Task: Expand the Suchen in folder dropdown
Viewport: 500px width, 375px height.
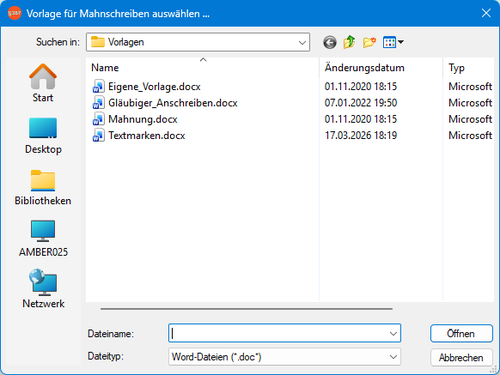Action: (x=302, y=42)
